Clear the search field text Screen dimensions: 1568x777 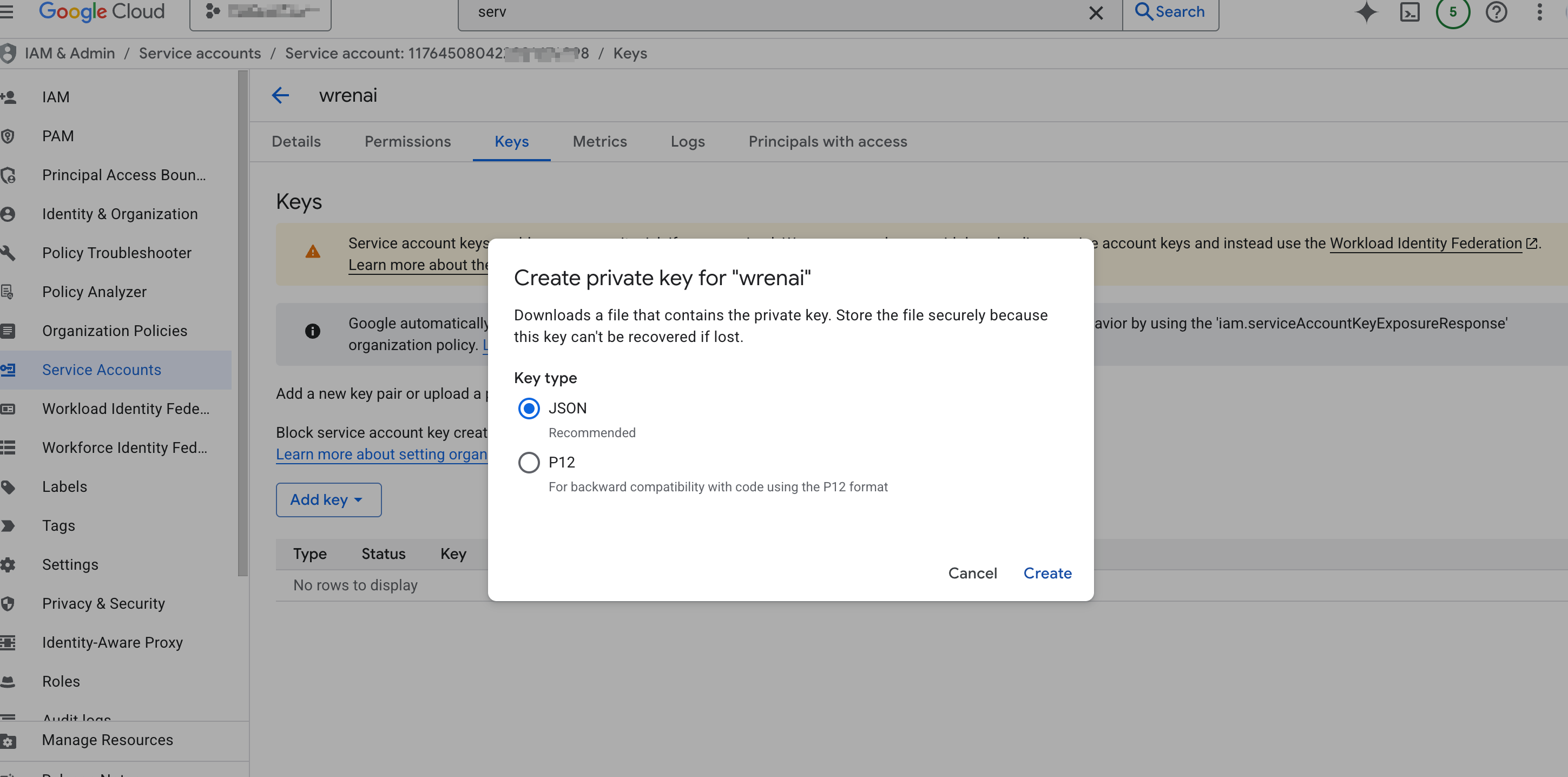coord(1096,11)
